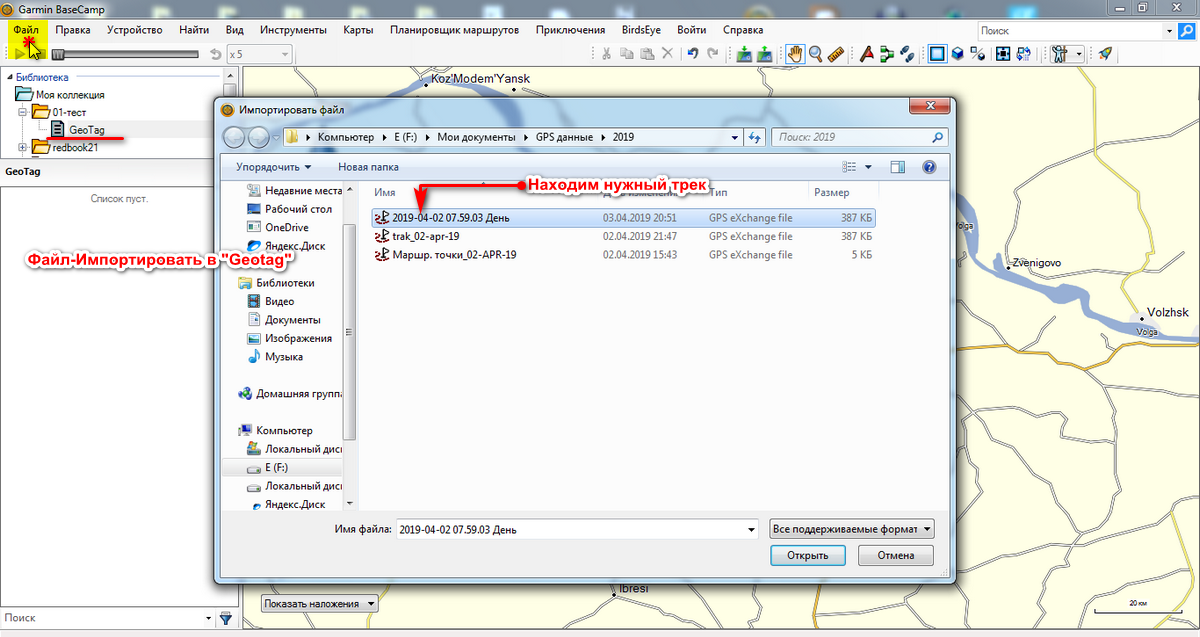Click the Отмена button
1200x637 pixels.
[896, 555]
